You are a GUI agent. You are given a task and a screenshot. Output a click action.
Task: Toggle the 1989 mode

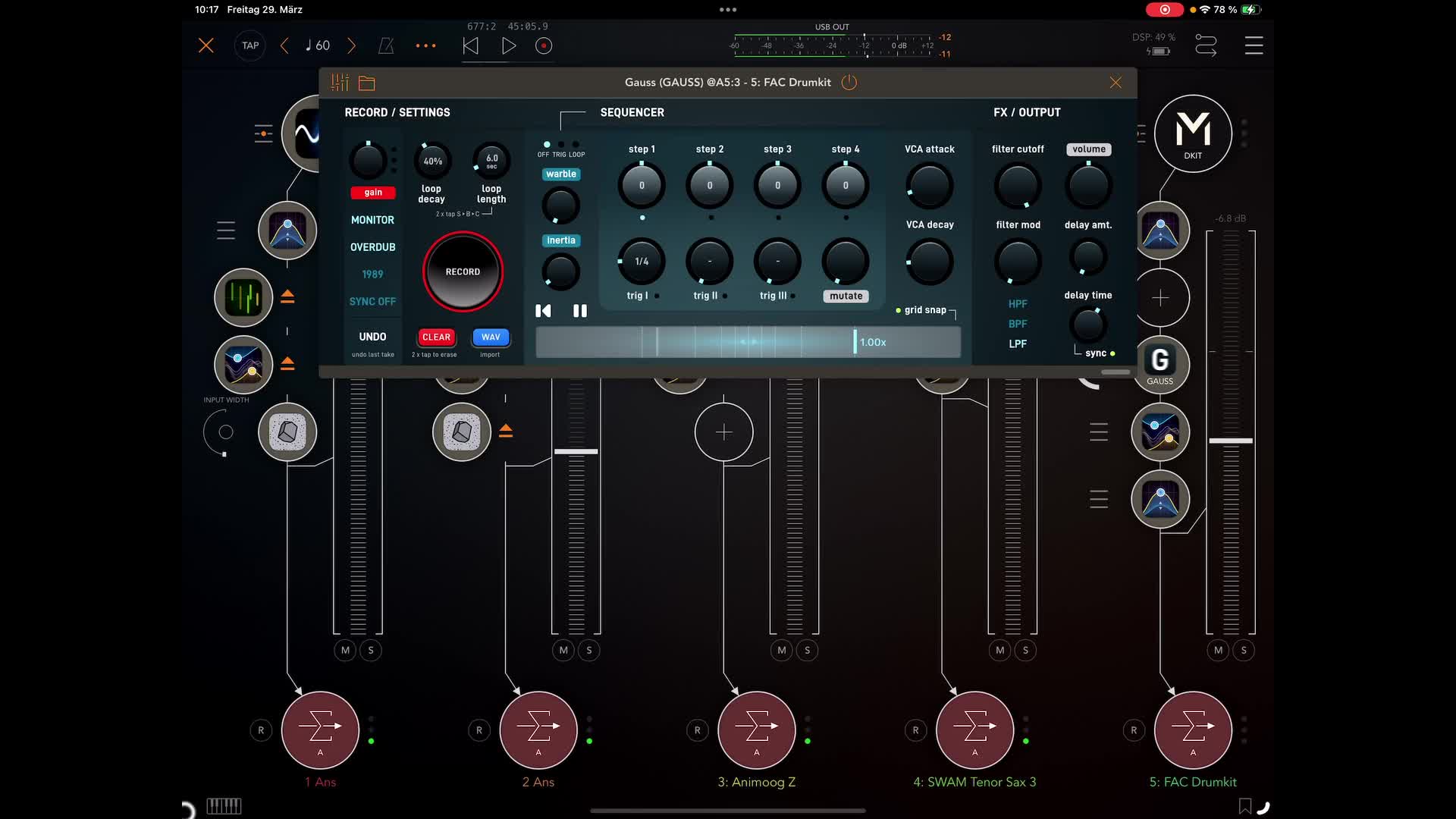372,275
